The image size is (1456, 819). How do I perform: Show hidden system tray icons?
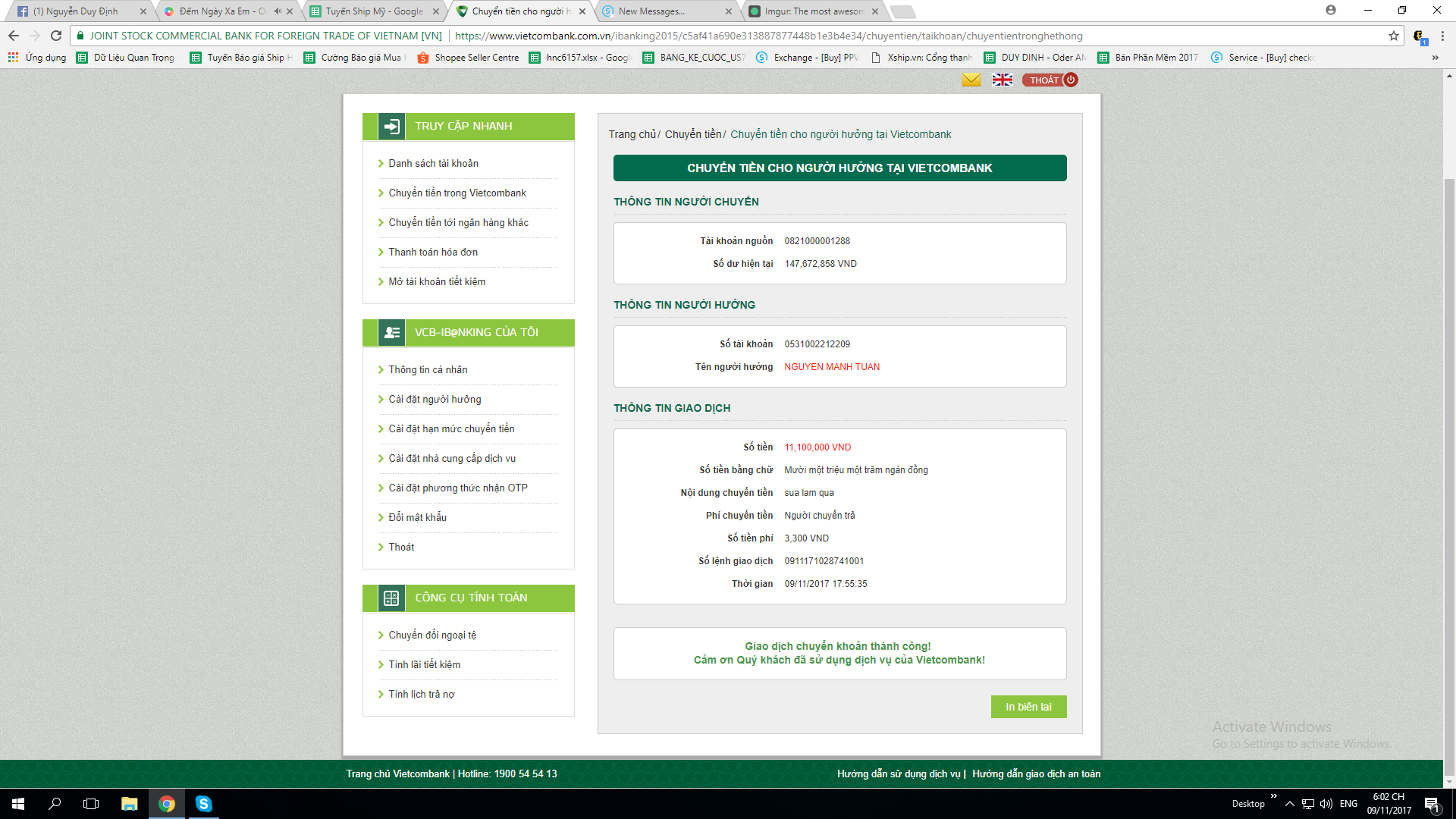point(1289,804)
